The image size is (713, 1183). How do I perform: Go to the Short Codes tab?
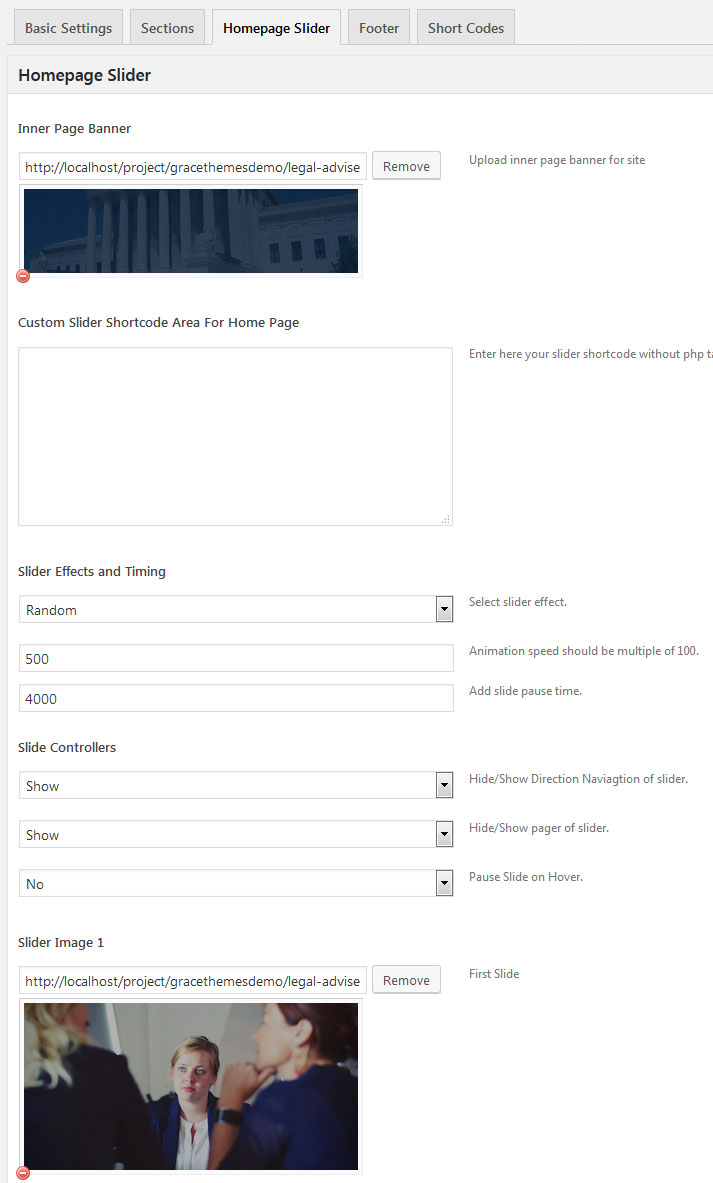[x=466, y=28]
